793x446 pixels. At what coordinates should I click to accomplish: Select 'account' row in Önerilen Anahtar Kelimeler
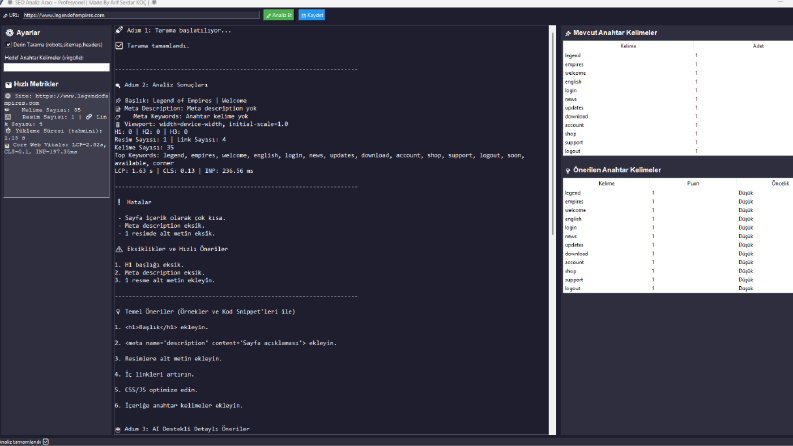coord(678,262)
